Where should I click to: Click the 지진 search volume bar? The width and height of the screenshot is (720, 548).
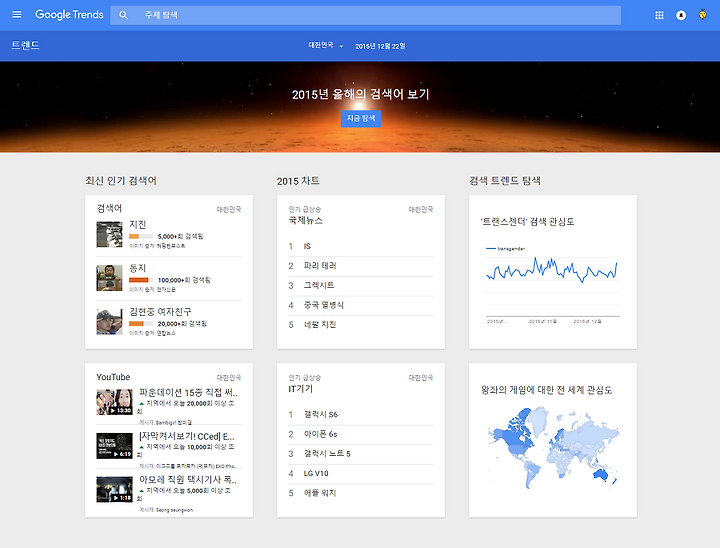point(141,236)
